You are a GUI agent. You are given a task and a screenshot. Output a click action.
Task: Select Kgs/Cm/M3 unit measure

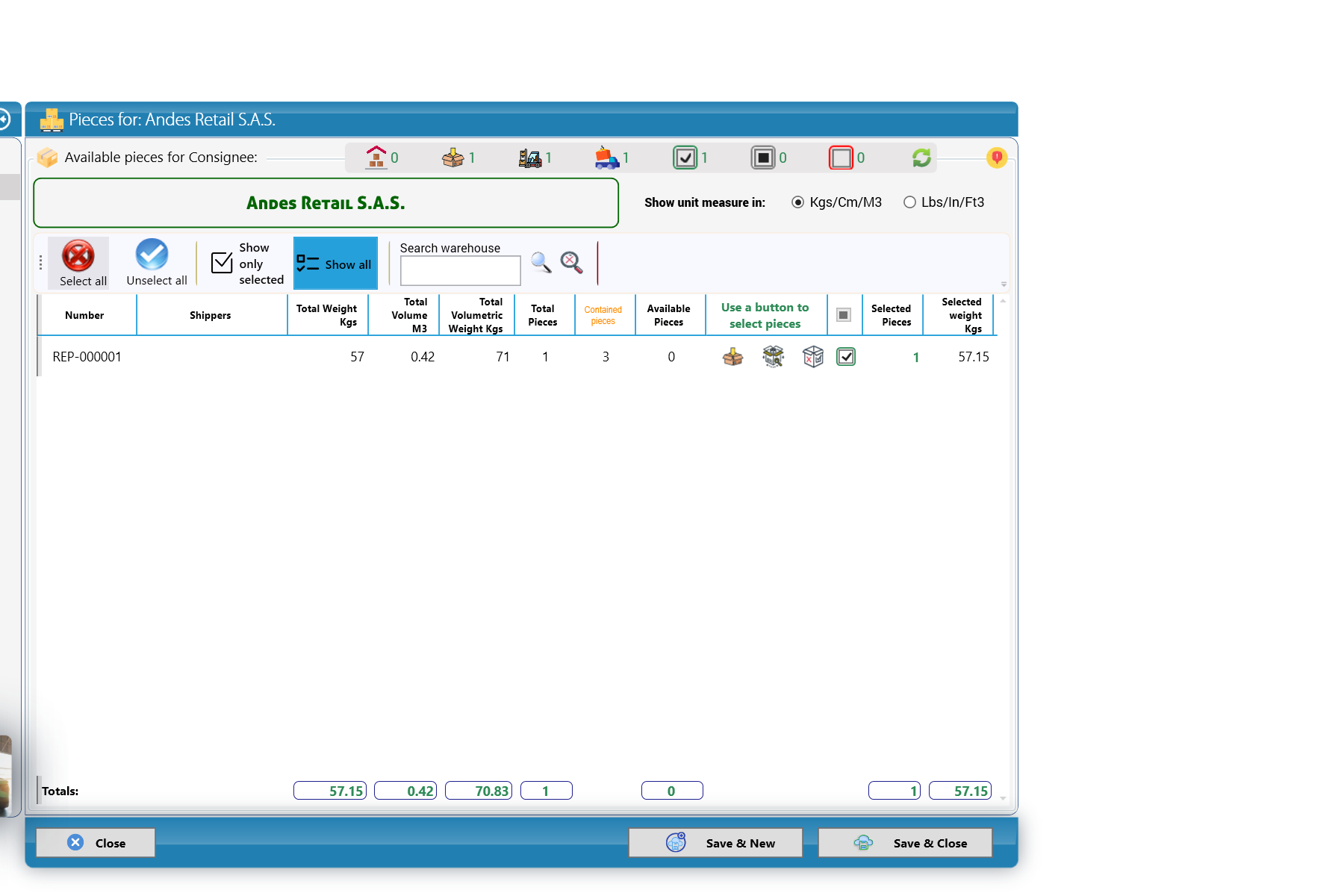click(837, 202)
